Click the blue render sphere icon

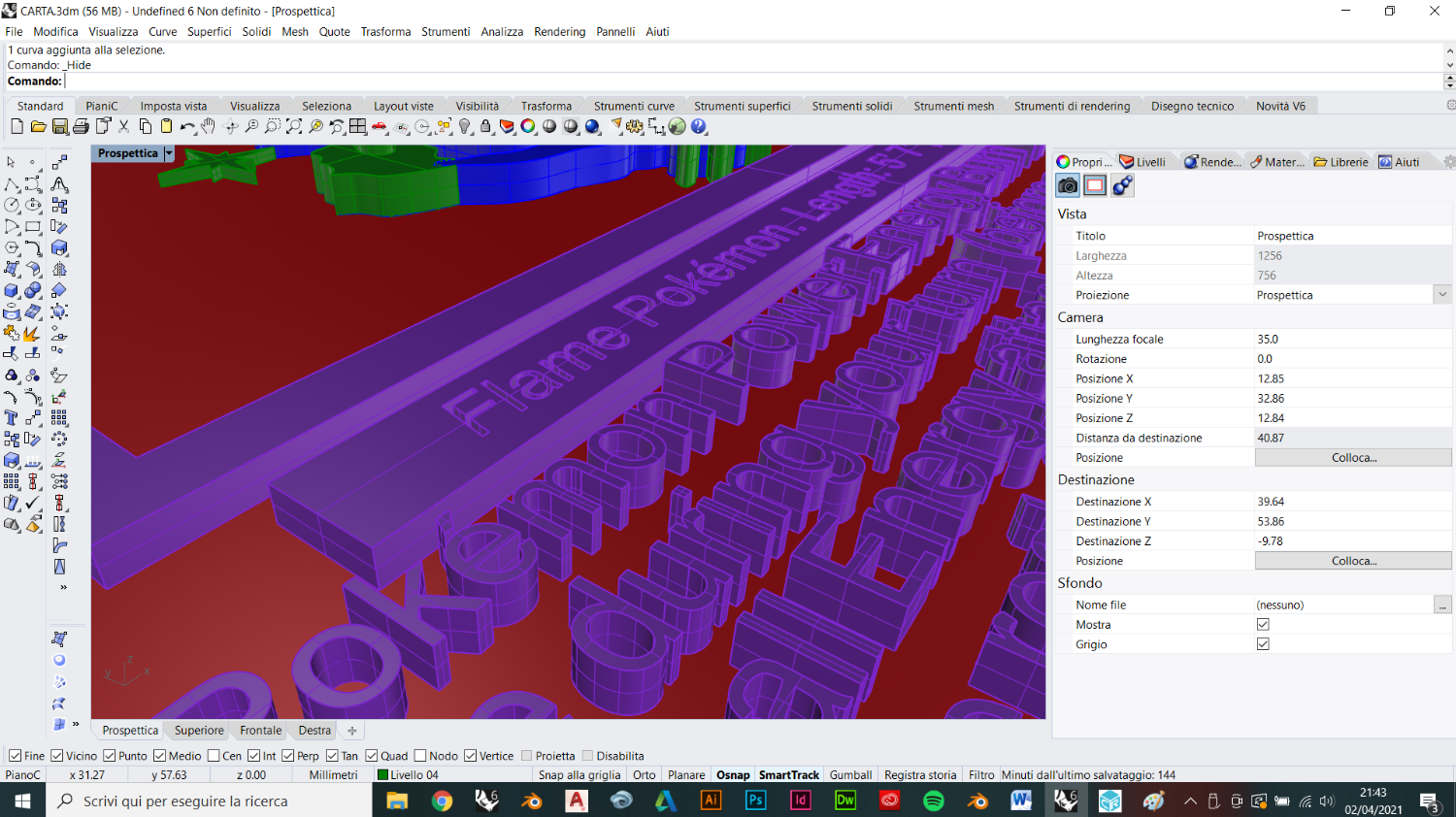coord(592,126)
